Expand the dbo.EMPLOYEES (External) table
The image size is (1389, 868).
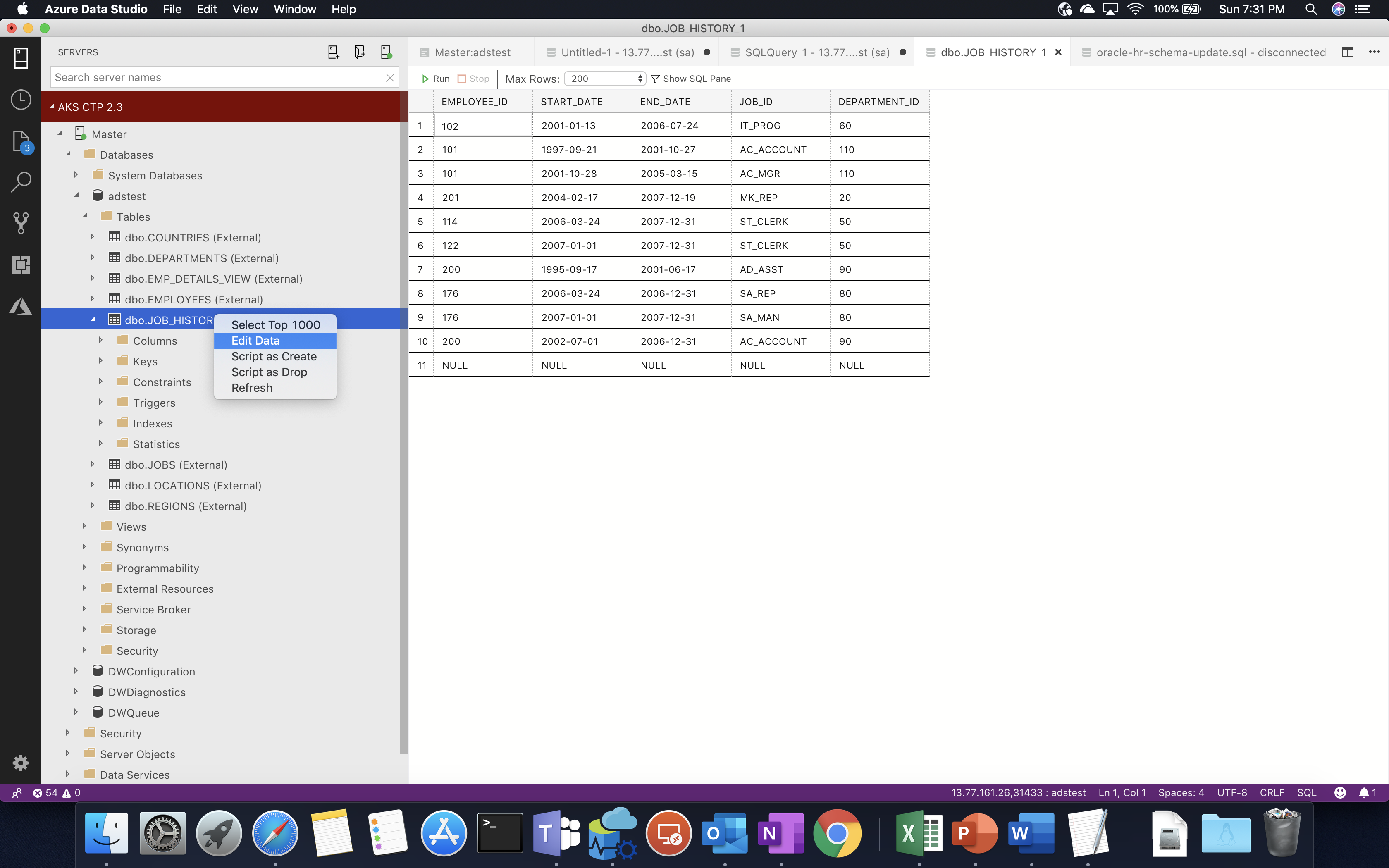coord(93,299)
